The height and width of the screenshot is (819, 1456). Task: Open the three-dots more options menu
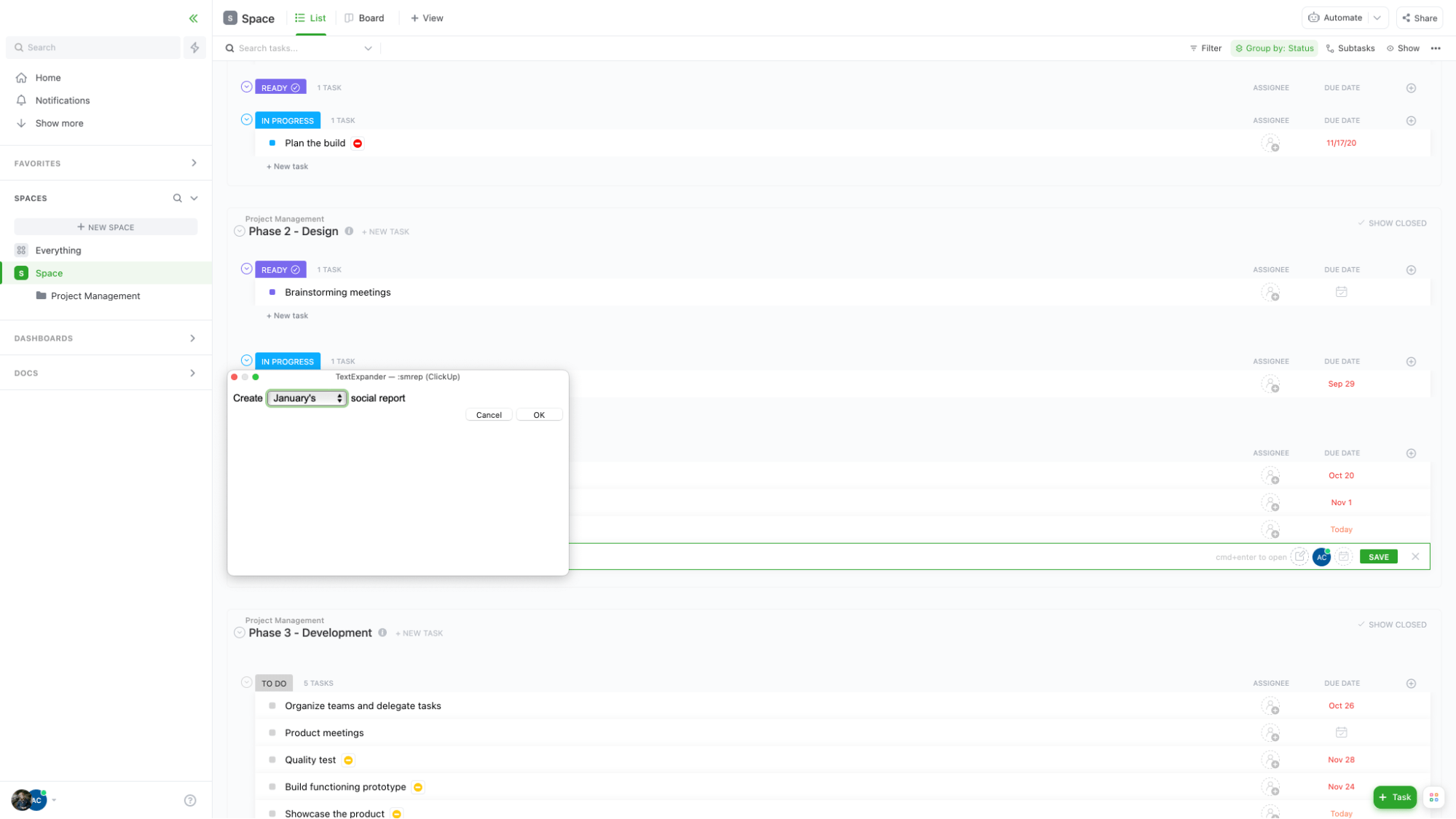(1435, 48)
